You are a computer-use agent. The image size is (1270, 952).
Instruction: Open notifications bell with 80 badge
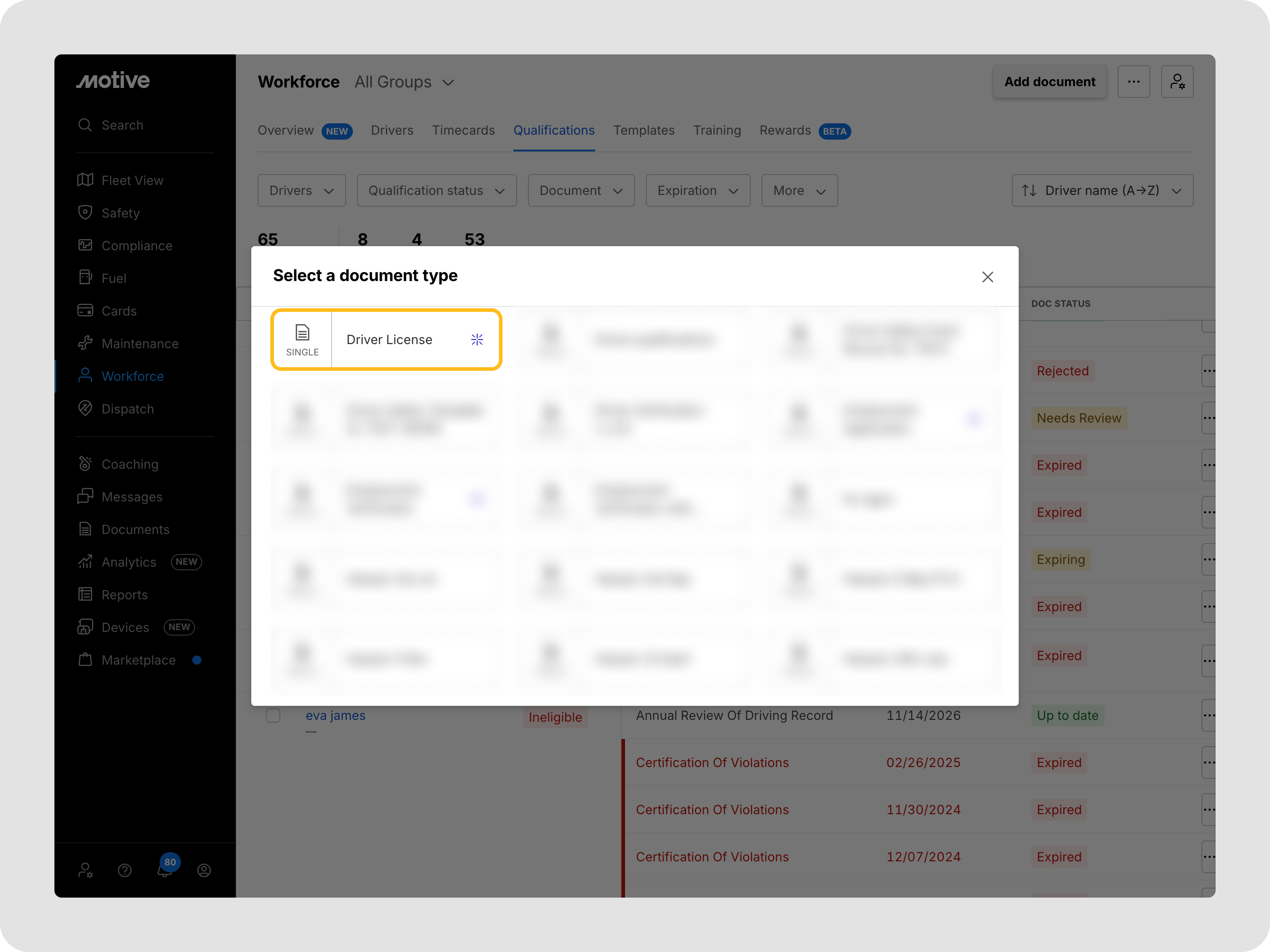click(x=165, y=869)
